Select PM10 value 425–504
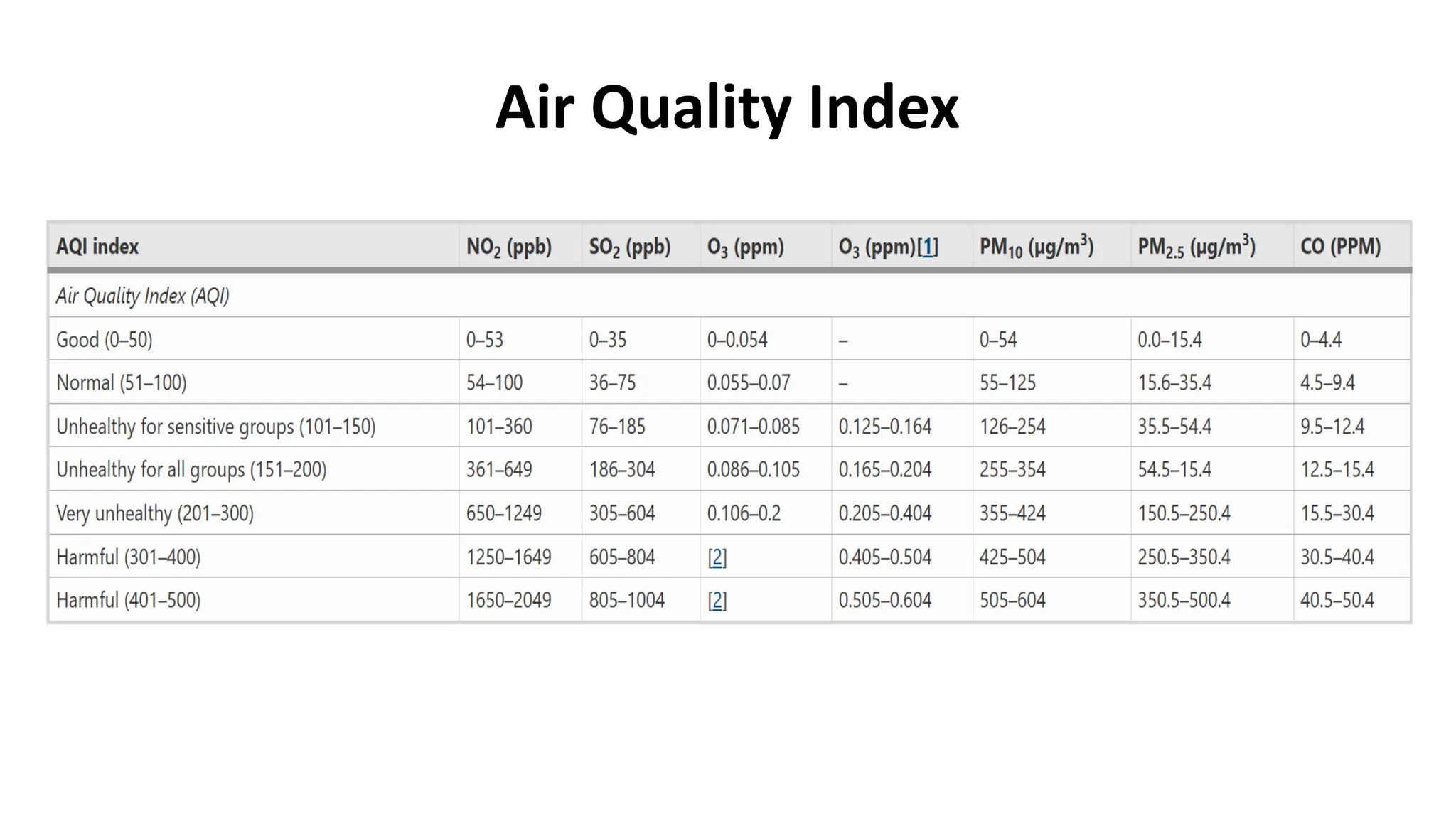Image resolution: width=1456 pixels, height=819 pixels. click(1013, 557)
